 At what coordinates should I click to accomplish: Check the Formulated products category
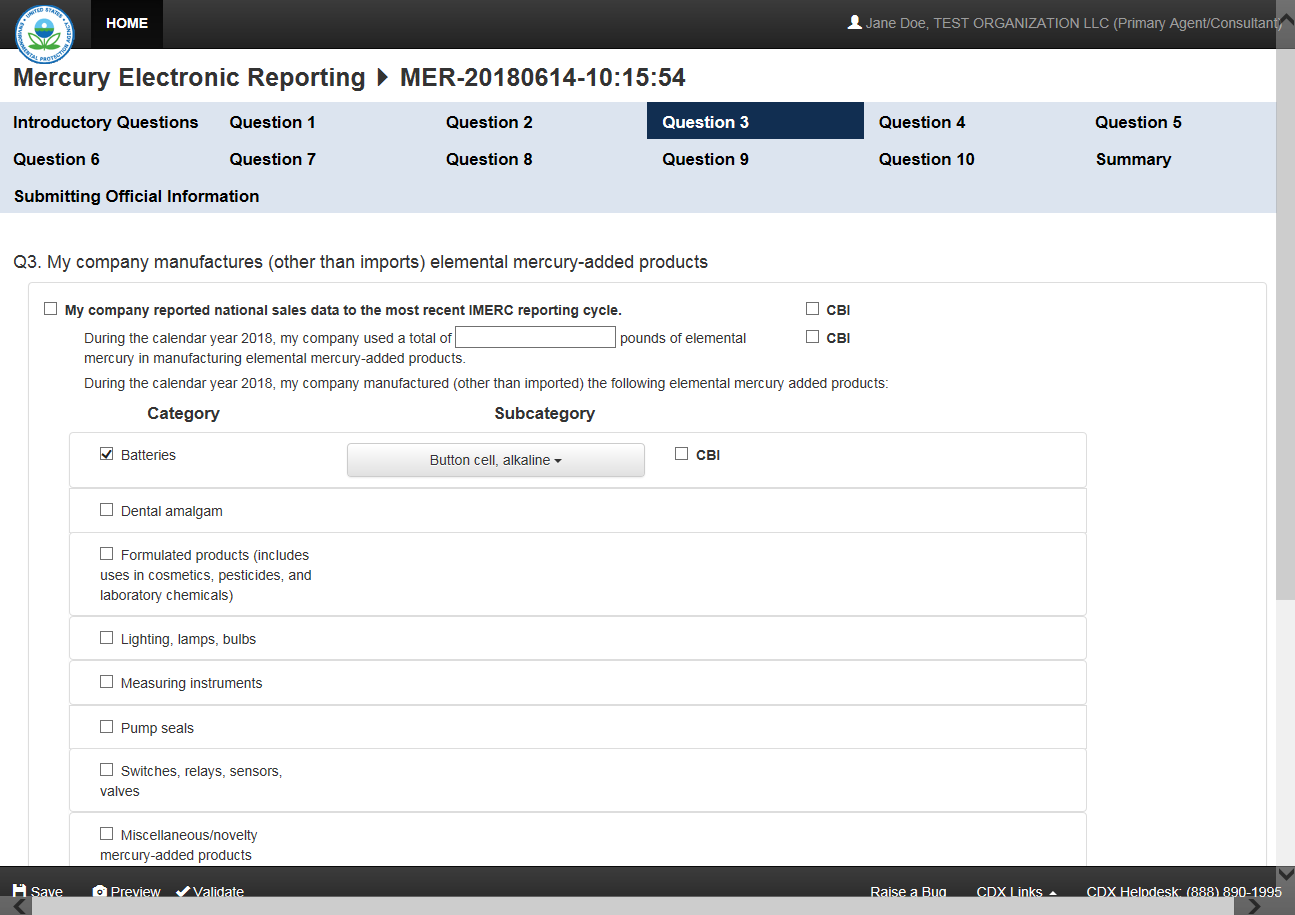tap(107, 554)
